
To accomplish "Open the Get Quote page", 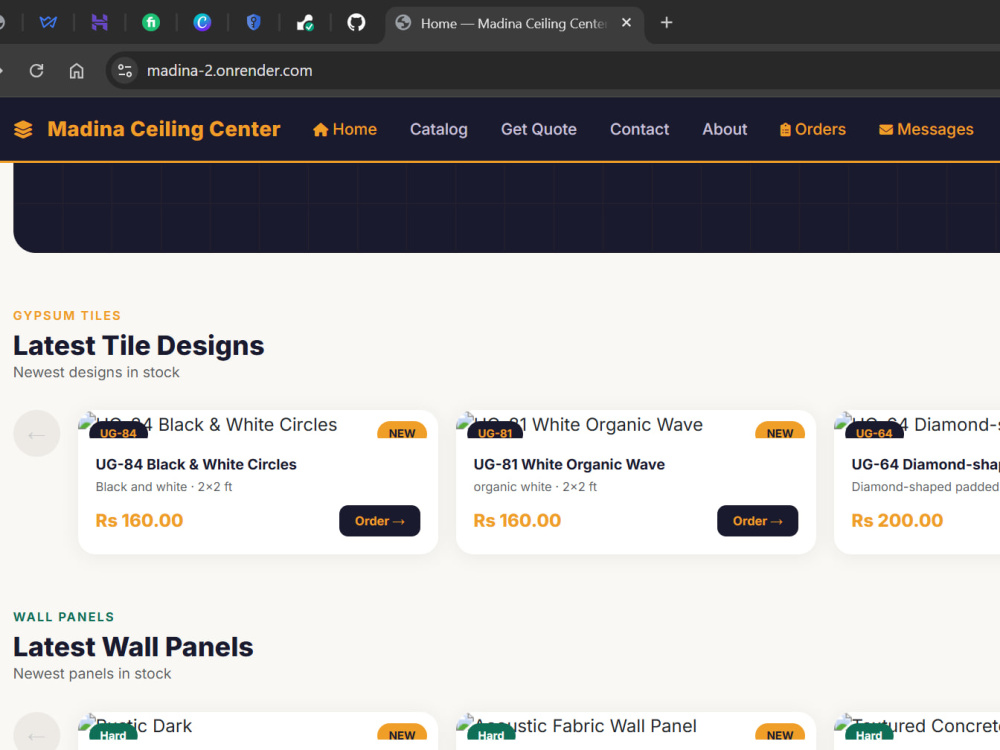I will [539, 129].
